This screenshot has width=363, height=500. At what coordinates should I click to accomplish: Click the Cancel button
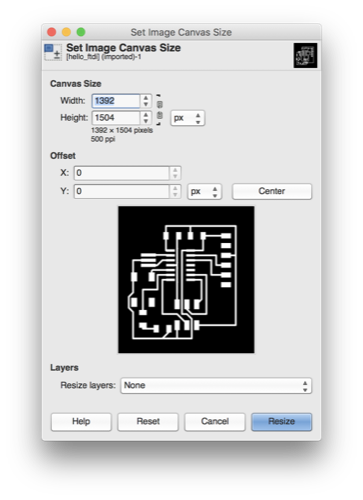click(x=215, y=422)
